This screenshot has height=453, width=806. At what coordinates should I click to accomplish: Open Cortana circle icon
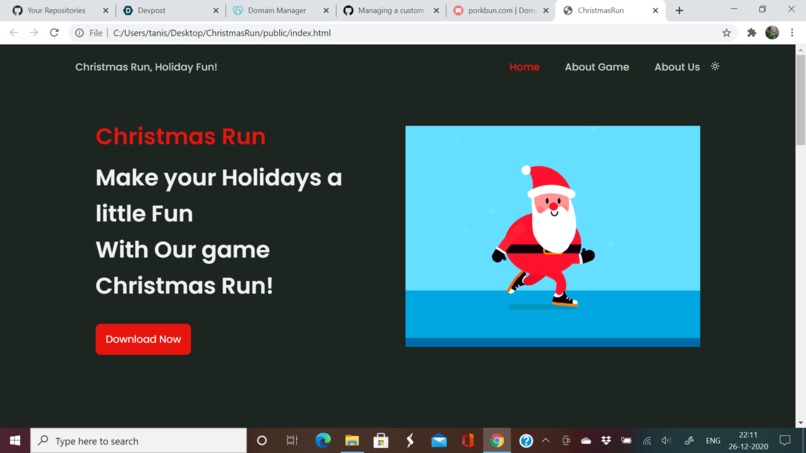(262, 441)
